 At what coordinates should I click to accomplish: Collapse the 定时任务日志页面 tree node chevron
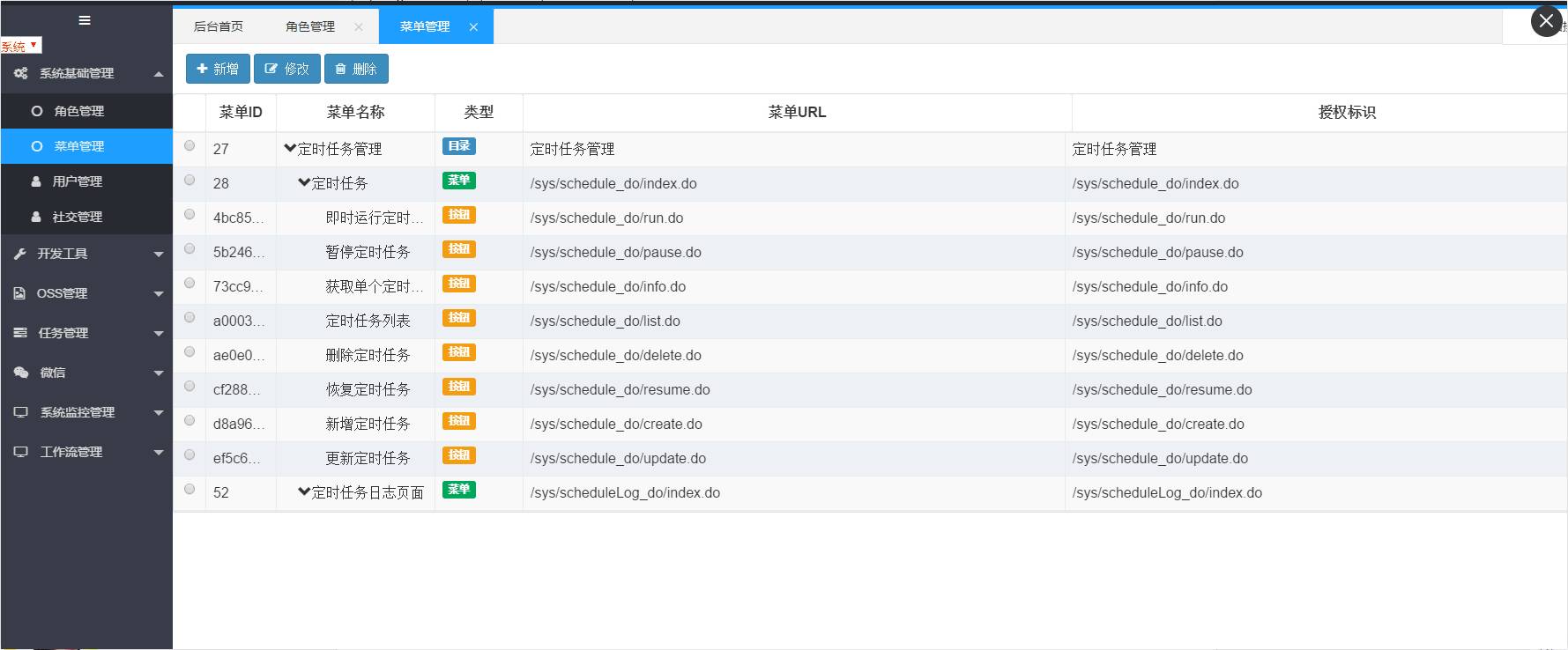coord(304,491)
